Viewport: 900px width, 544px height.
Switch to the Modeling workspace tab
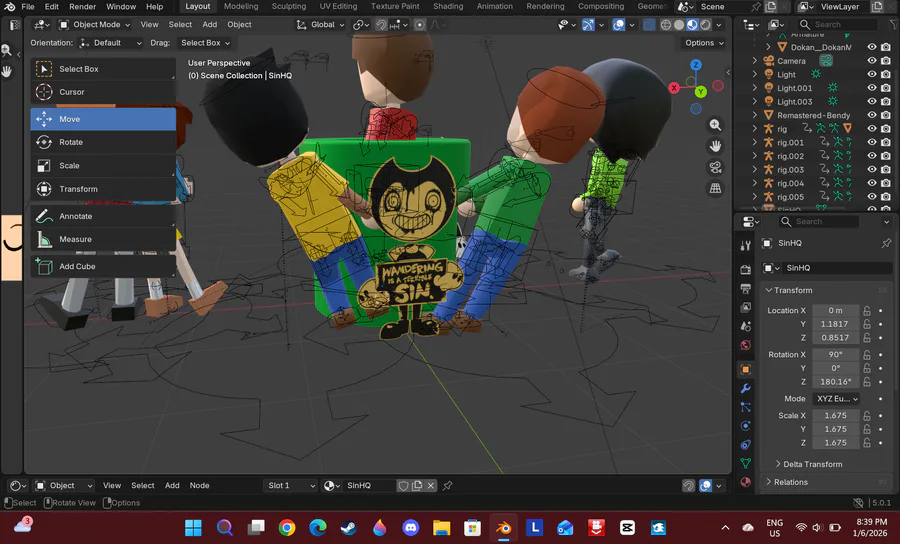[x=241, y=6]
